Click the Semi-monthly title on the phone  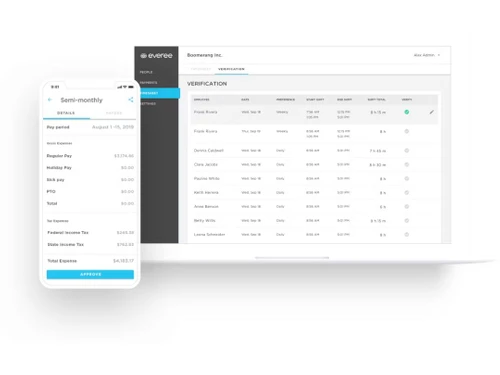pos(82,100)
